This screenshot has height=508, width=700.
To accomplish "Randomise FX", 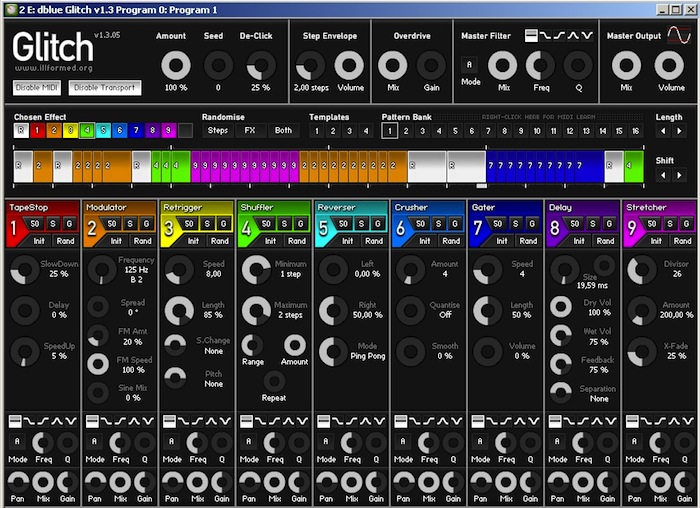I will pos(250,130).
